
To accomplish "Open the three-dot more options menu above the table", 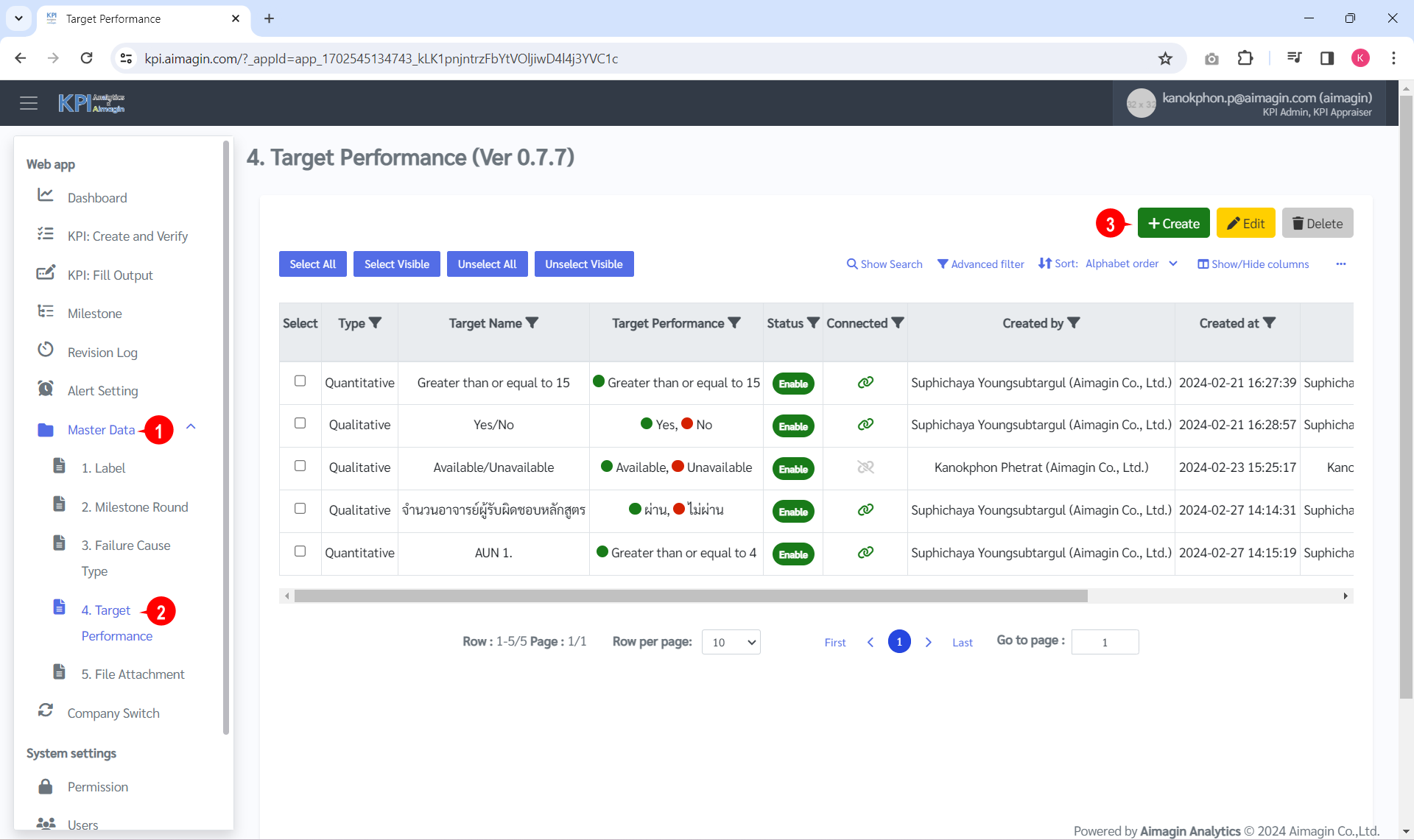I will click(1341, 264).
